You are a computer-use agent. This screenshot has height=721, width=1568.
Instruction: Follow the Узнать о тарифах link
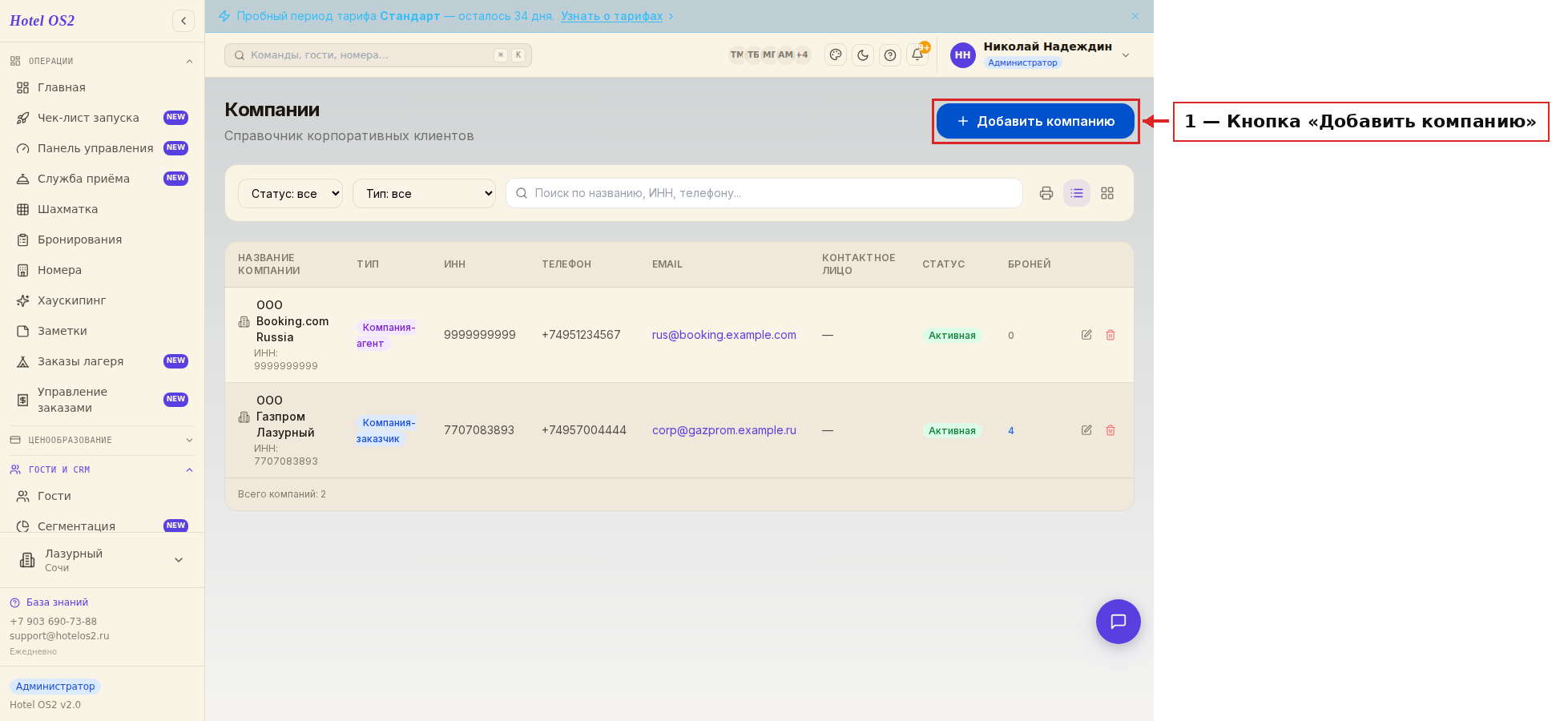[611, 16]
